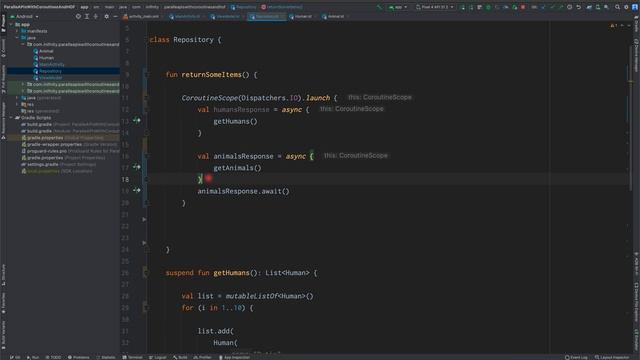Click Select Opened File target icon

78,17
